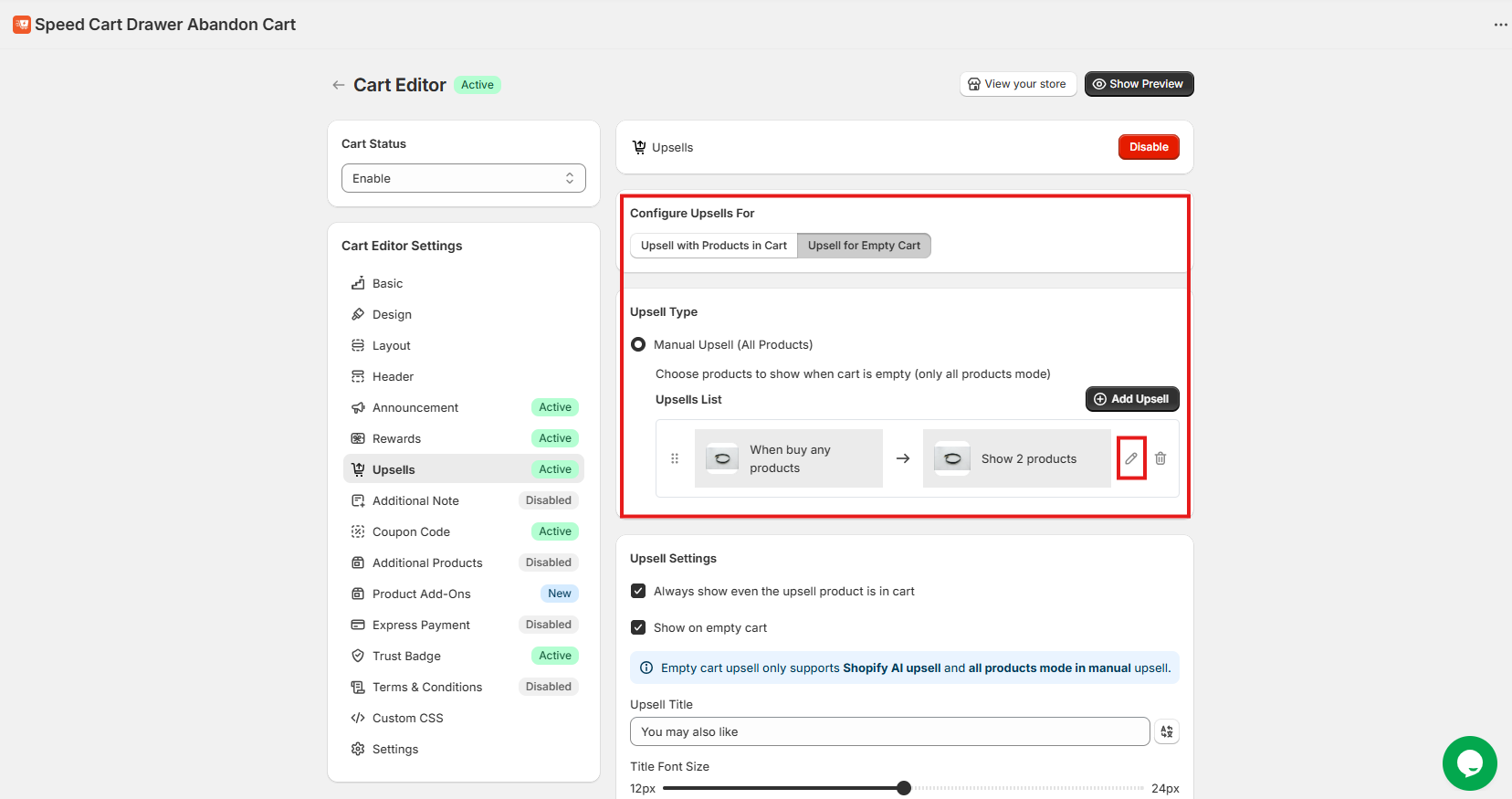This screenshot has height=799, width=1512.
Task: Select Manual Upsell (All Products) radio
Action: point(638,344)
